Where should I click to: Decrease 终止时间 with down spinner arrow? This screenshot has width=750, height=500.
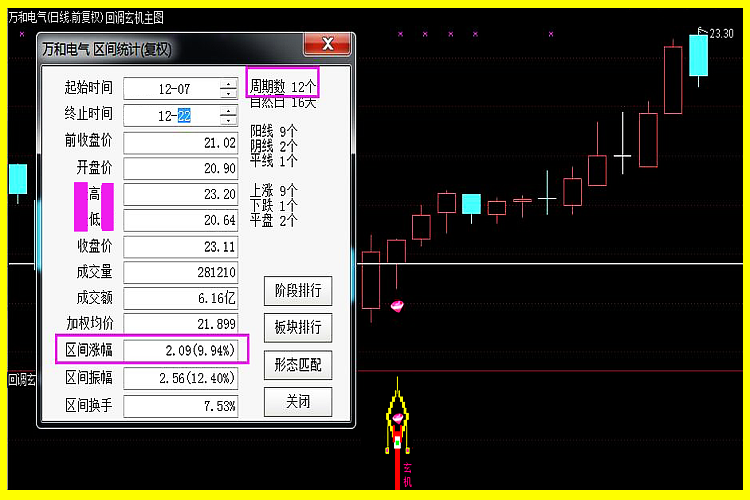click(228, 121)
